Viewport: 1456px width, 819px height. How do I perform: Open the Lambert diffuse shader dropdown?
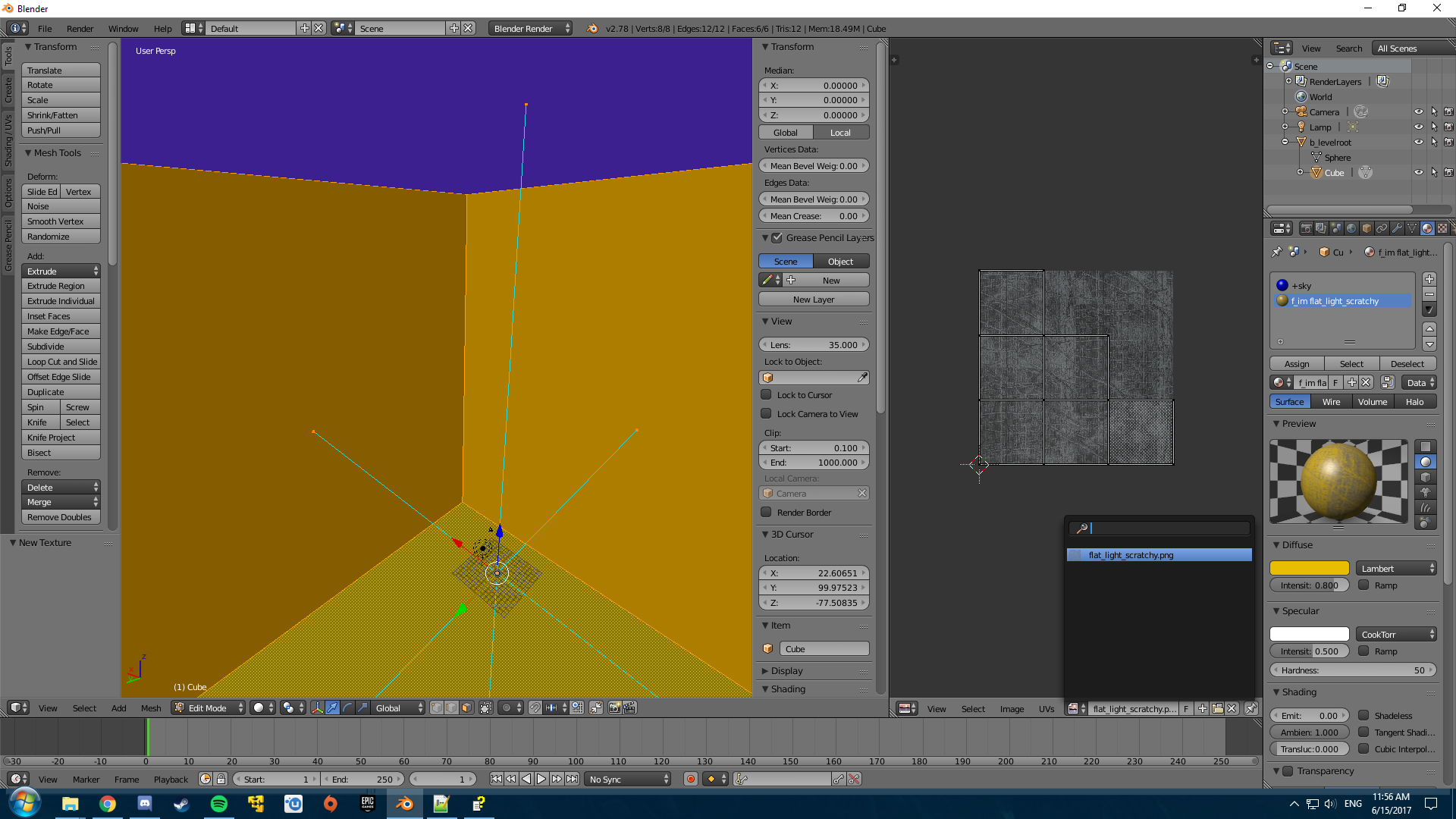coord(1396,568)
